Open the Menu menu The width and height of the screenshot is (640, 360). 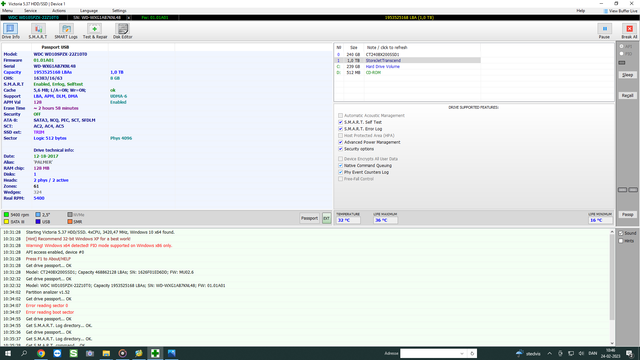[7, 11]
